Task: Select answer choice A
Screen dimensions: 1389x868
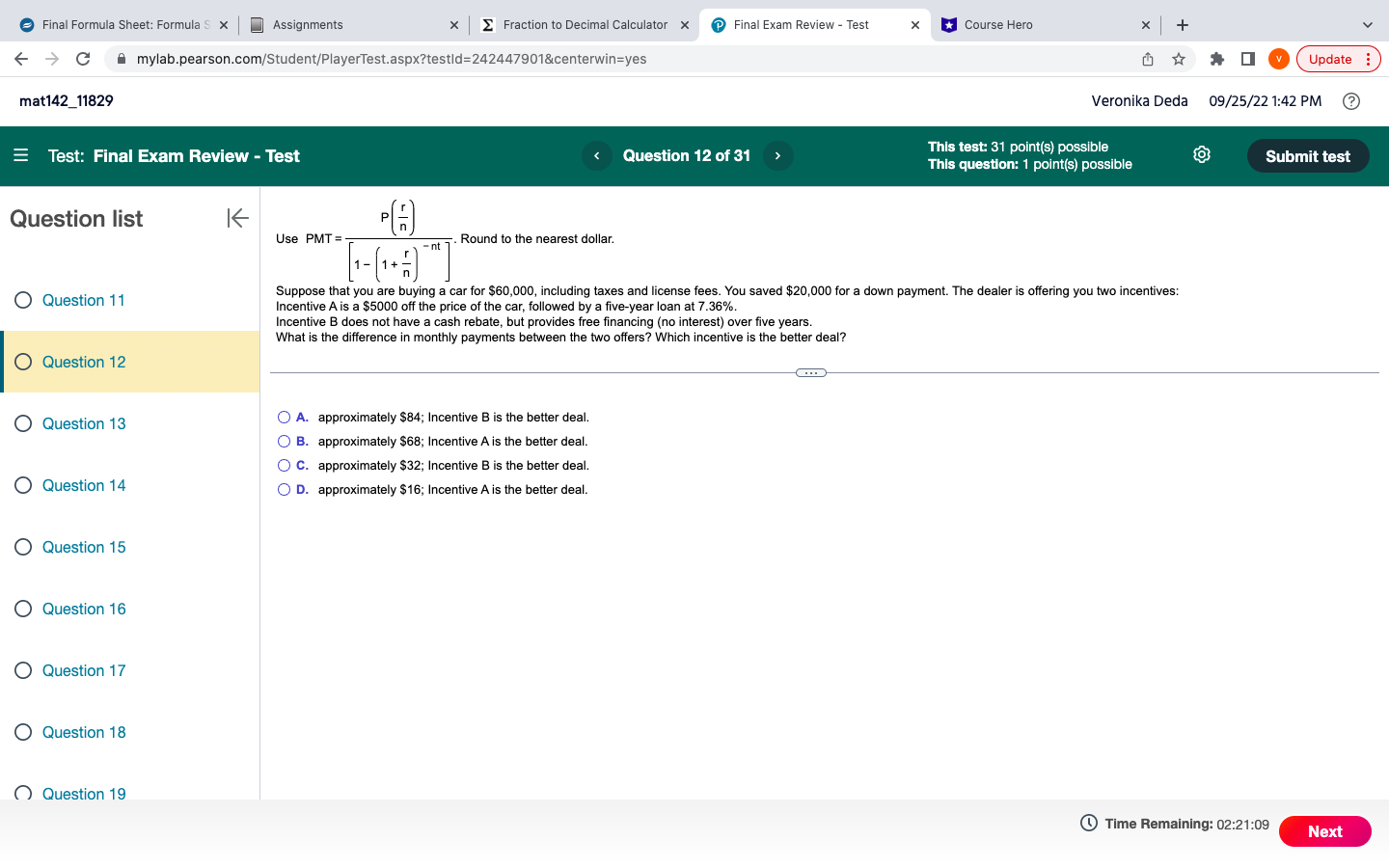Action: (x=284, y=417)
